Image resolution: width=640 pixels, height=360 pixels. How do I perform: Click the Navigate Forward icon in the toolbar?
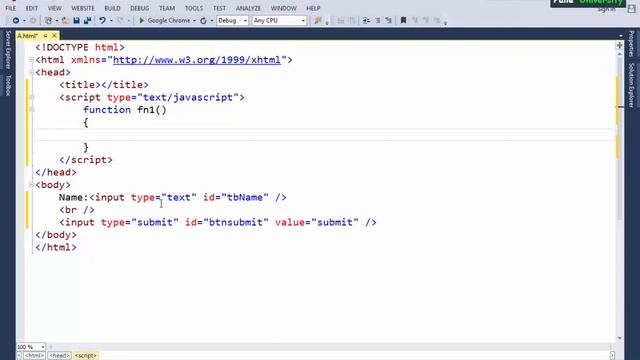pos(33,20)
